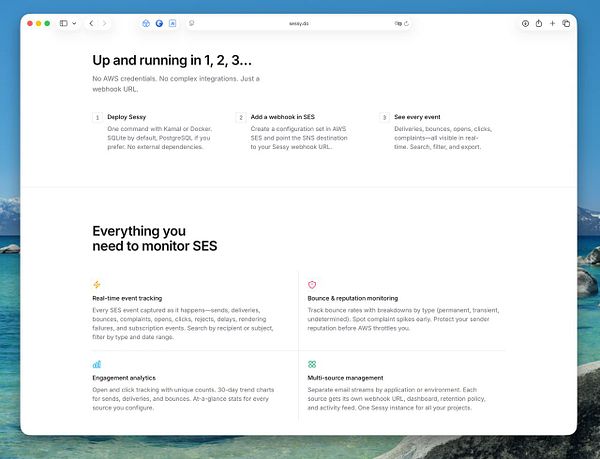Click the translate icon in the address bar
Image resolution: width=600 pixels, height=459 pixels.
pyautogui.click(x=398, y=23)
